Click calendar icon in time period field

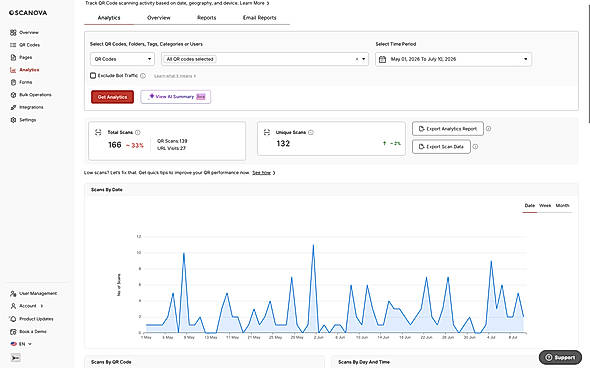[382, 59]
